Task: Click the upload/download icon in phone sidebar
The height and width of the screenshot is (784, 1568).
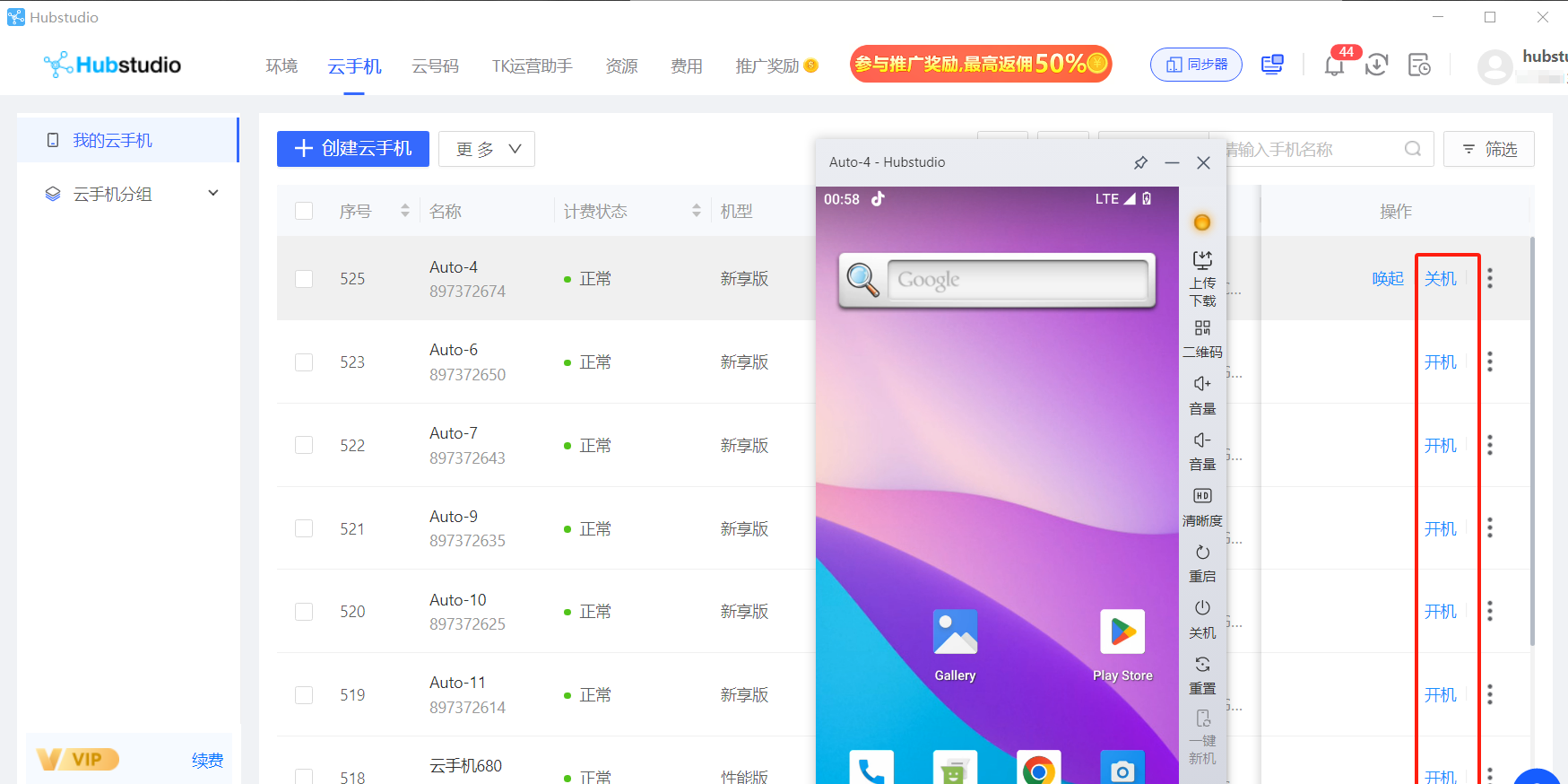Action: 1202,261
